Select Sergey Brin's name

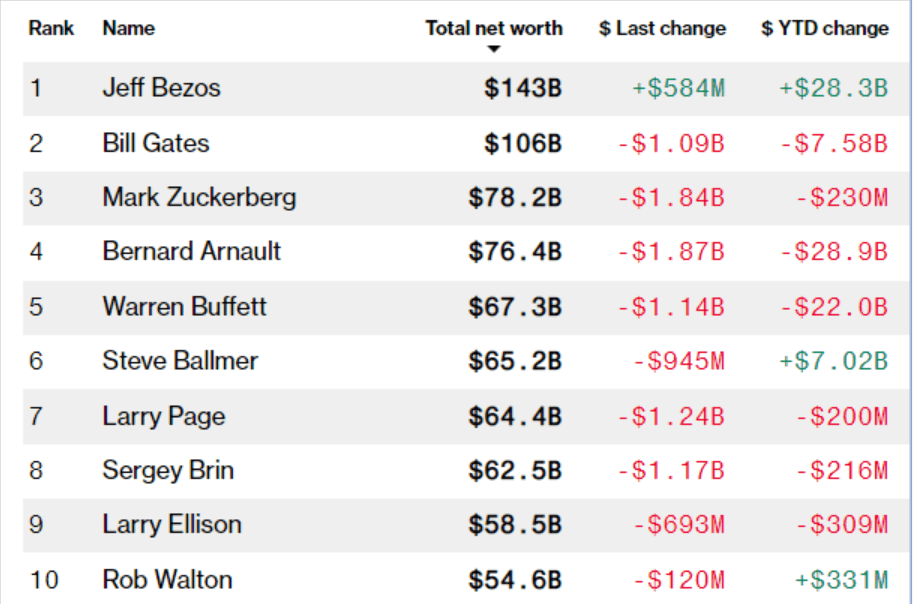pyautogui.click(x=168, y=469)
